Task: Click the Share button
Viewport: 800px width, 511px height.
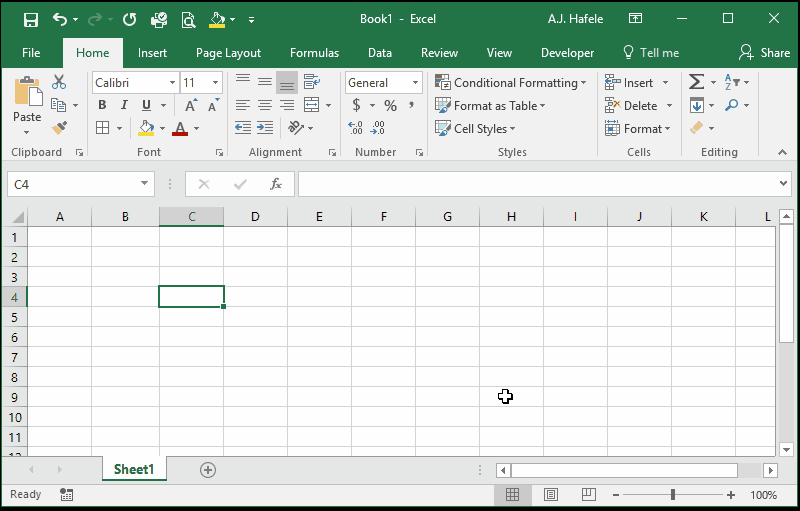Action: click(764, 53)
